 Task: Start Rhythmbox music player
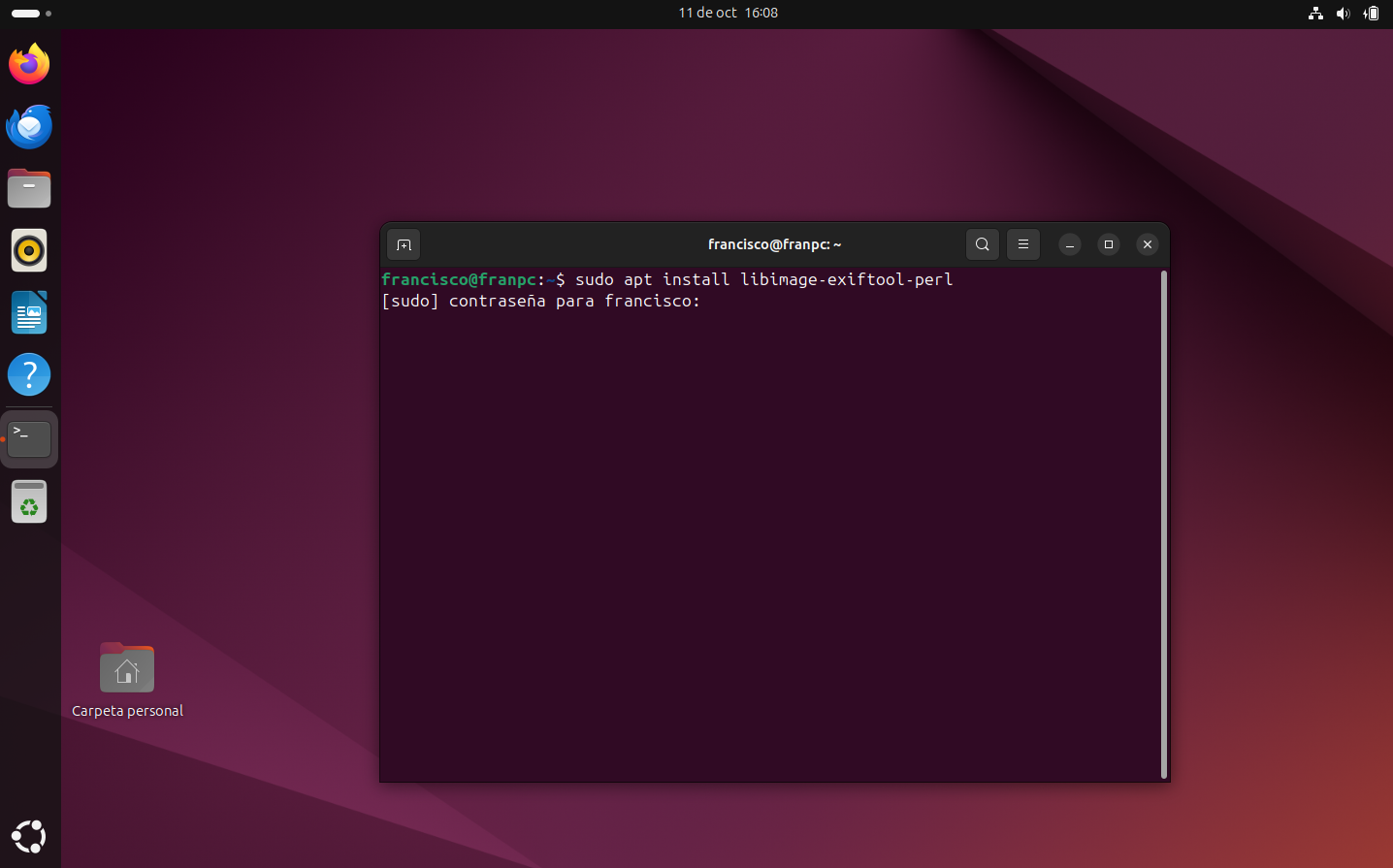click(28, 250)
